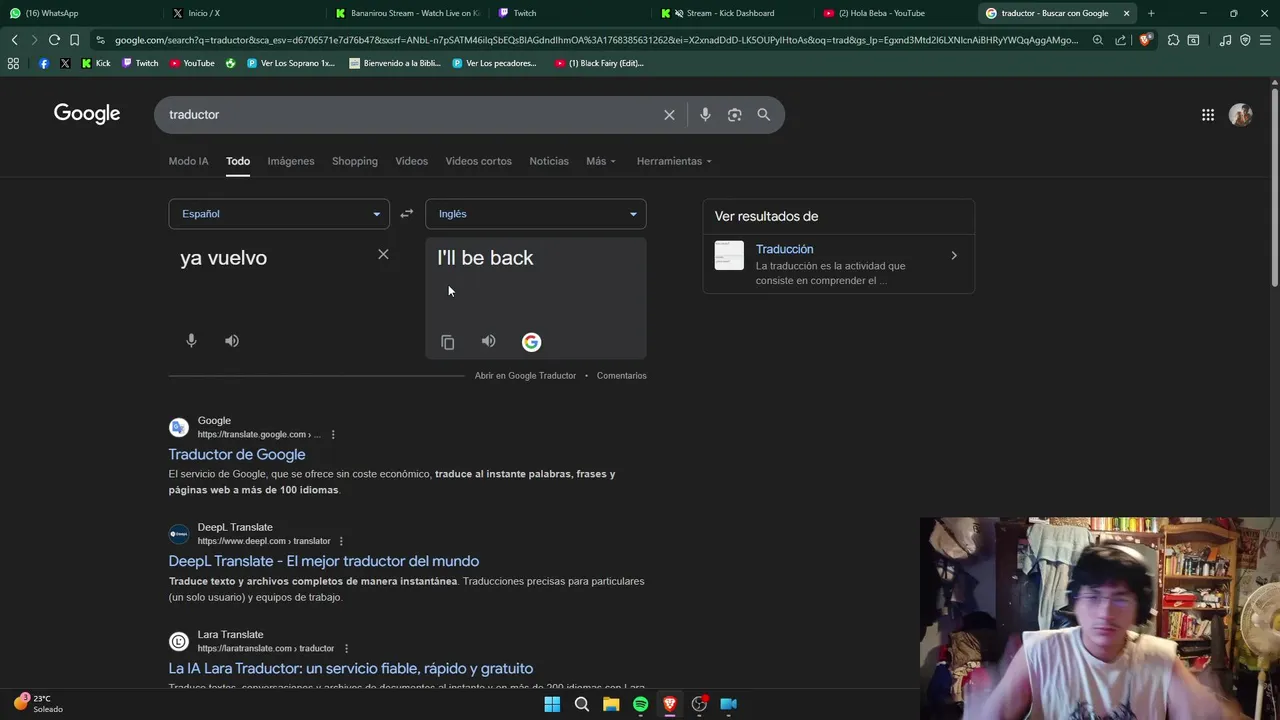
Task: Open Spotify from the taskbar
Action: 640,704
